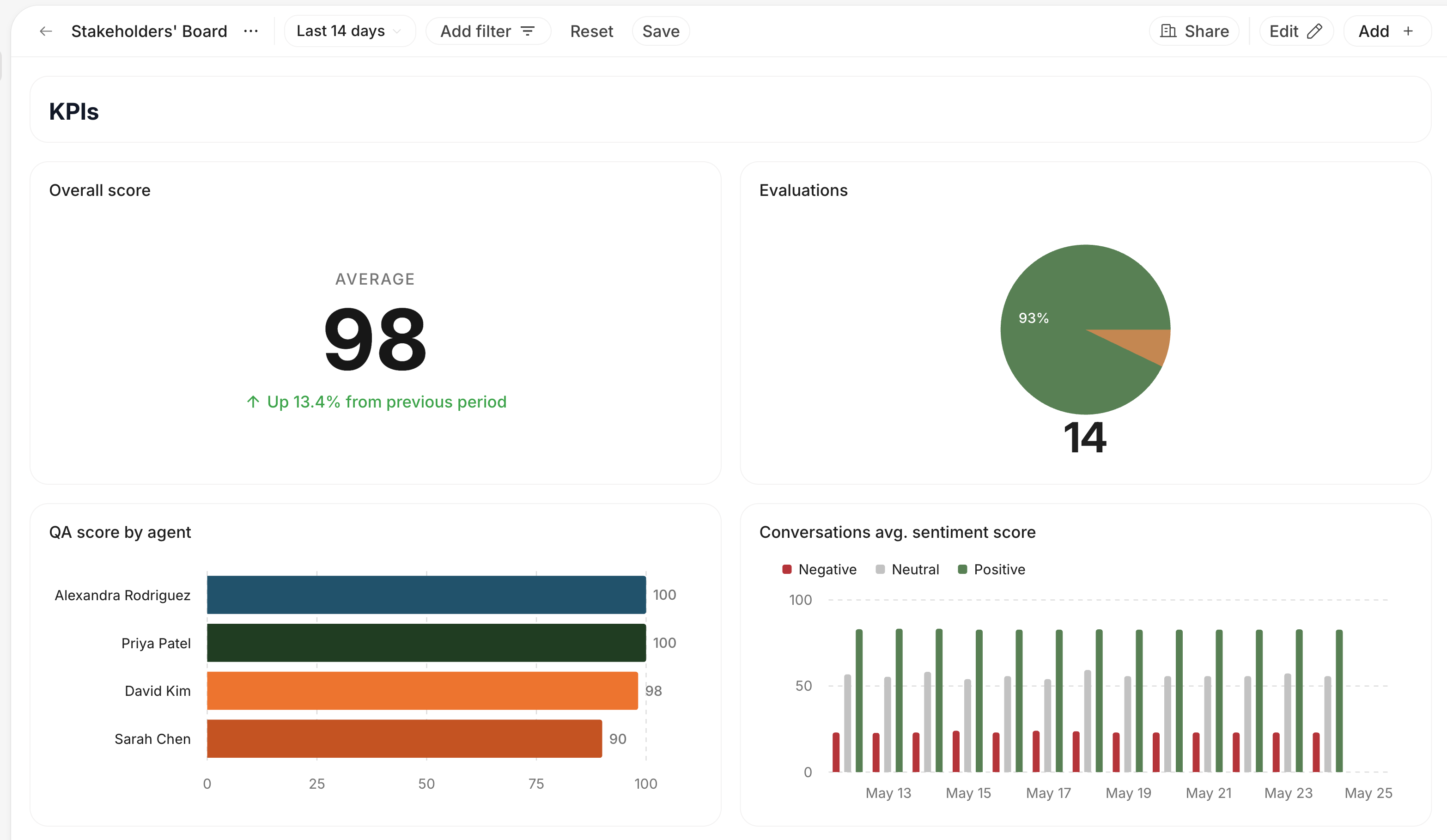The height and width of the screenshot is (840, 1447).
Task: Click the Sarah Chen agent label
Action: click(152, 739)
